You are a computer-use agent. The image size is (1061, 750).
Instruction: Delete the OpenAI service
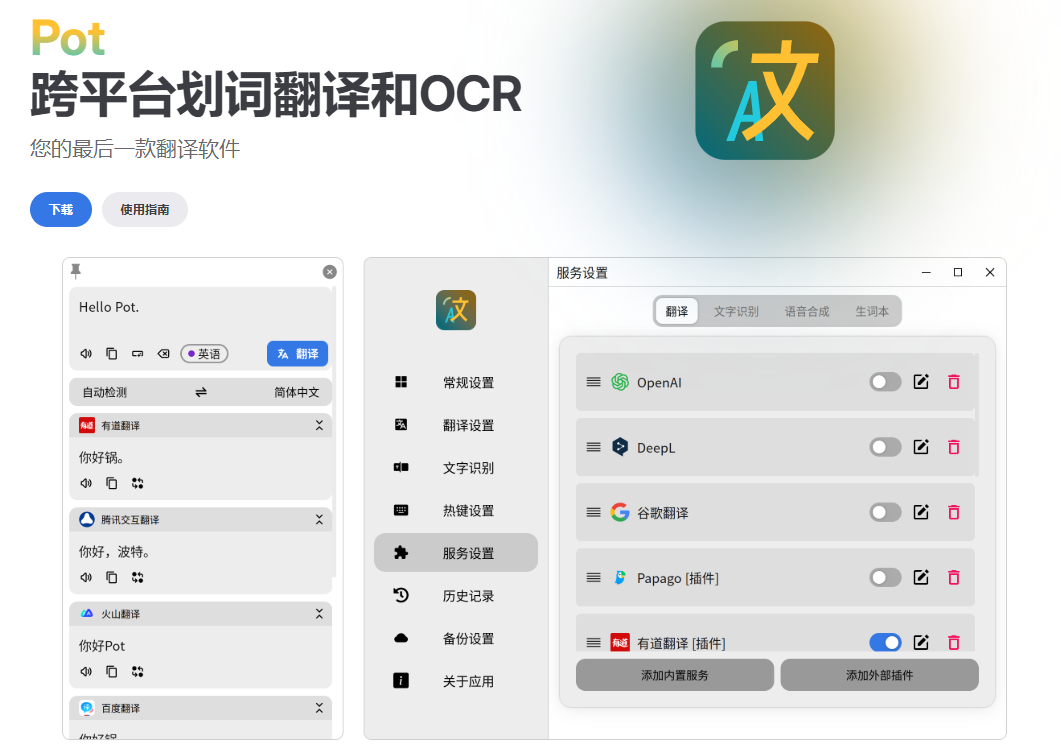click(x=954, y=382)
